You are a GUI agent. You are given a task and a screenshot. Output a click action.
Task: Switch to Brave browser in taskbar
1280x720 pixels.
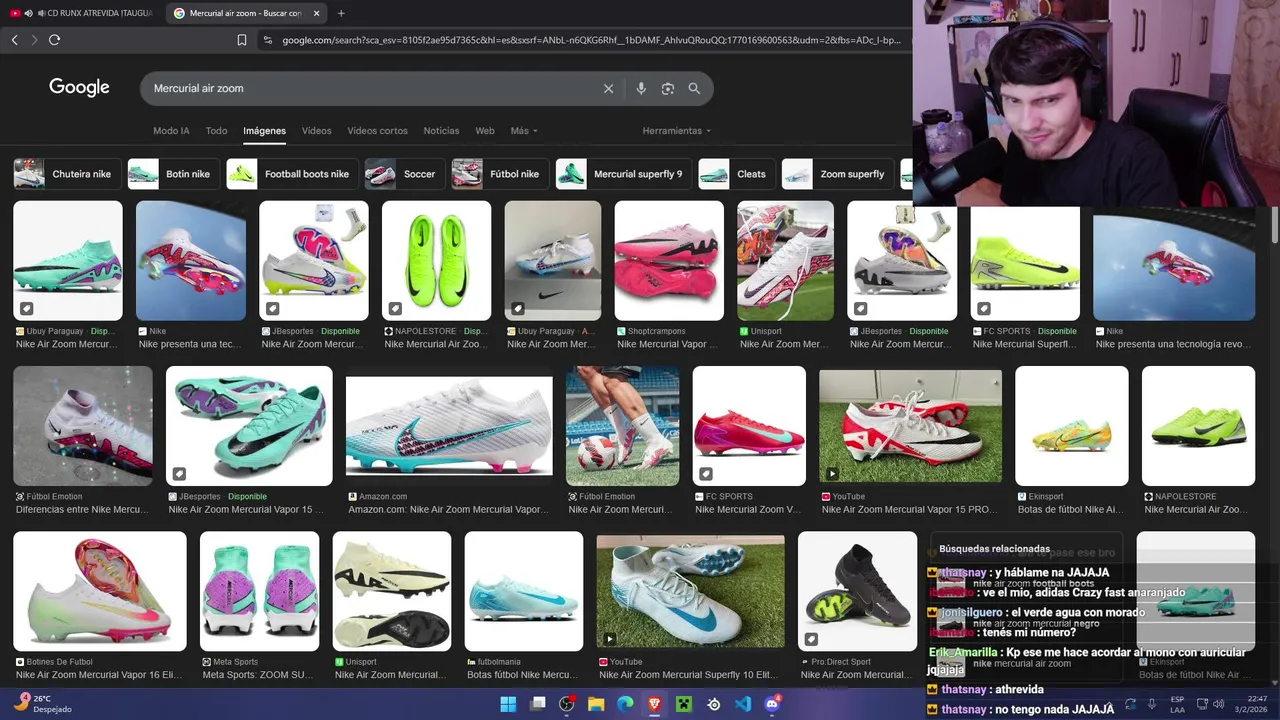click(654, 704)
